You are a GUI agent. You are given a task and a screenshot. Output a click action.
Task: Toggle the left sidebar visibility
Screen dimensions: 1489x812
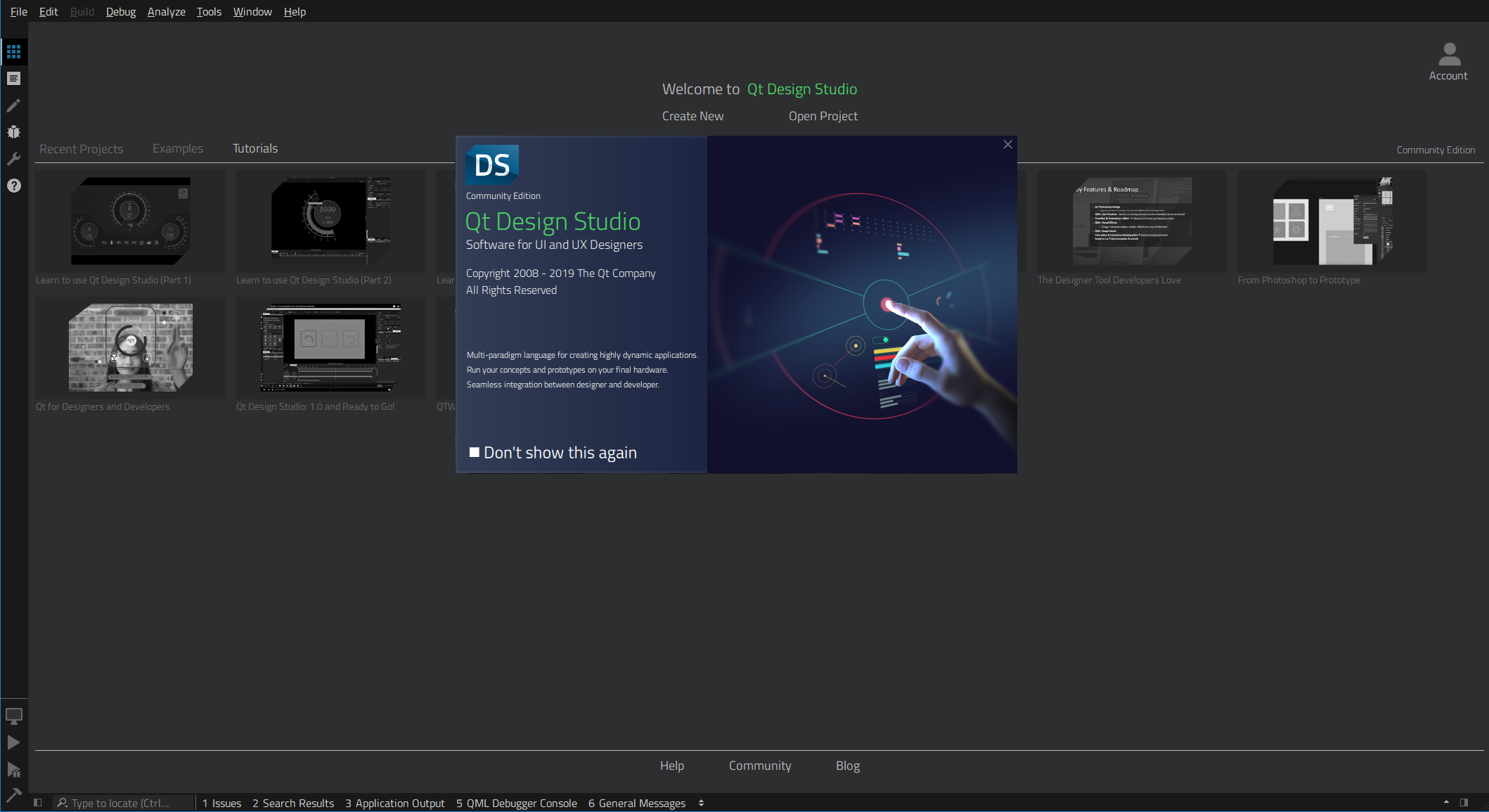pos(38,802)
